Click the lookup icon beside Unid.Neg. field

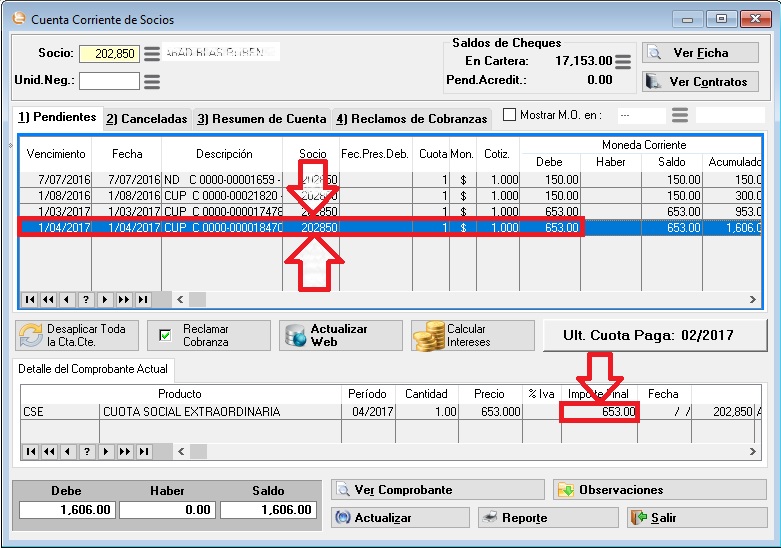pos(152,81)
